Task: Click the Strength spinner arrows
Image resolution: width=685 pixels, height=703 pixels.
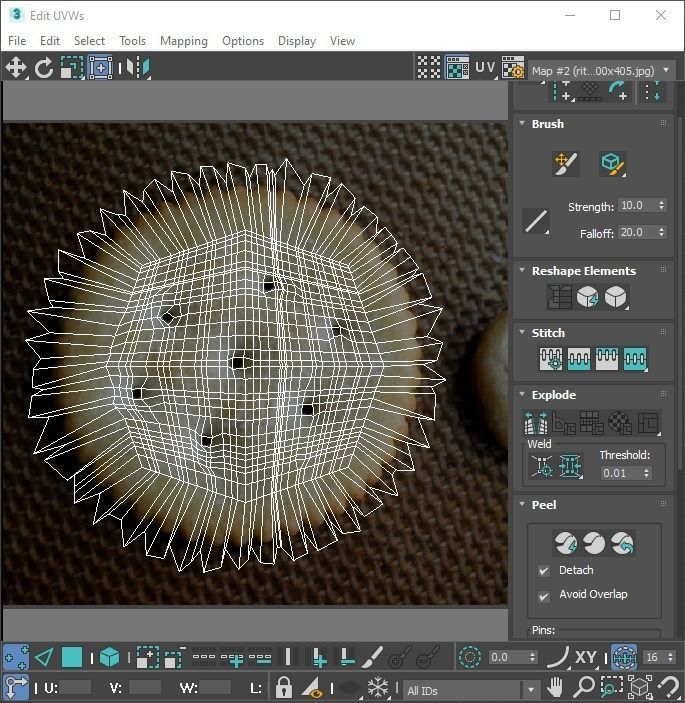Action: pyautogui.click(x=661, y=206)
